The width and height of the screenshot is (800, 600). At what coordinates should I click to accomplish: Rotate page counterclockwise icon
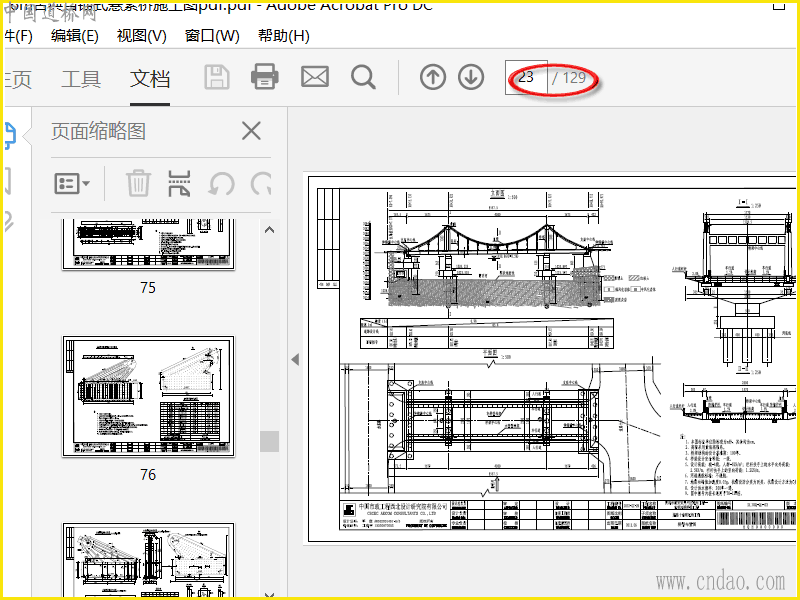[x=221, y=183]
